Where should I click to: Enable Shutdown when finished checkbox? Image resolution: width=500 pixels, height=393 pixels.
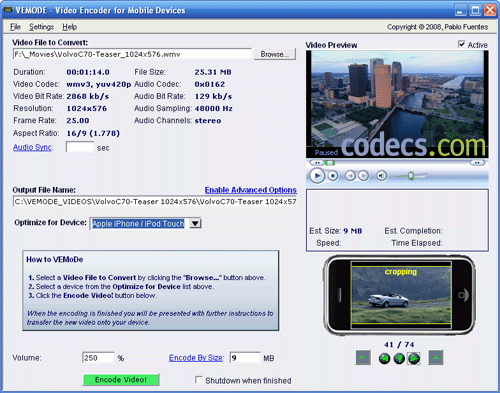coord(199,380)
